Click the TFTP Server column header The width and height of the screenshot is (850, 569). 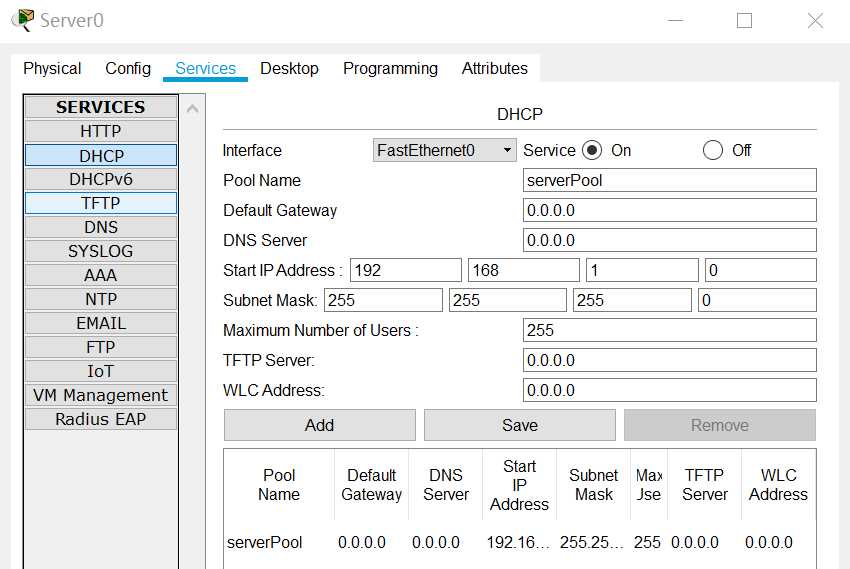(704, 484)
